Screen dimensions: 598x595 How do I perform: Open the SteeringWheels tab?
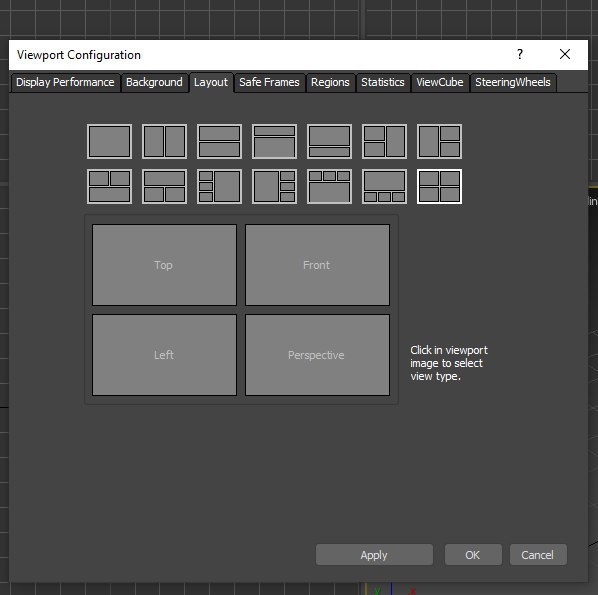(x=513, y=82)
